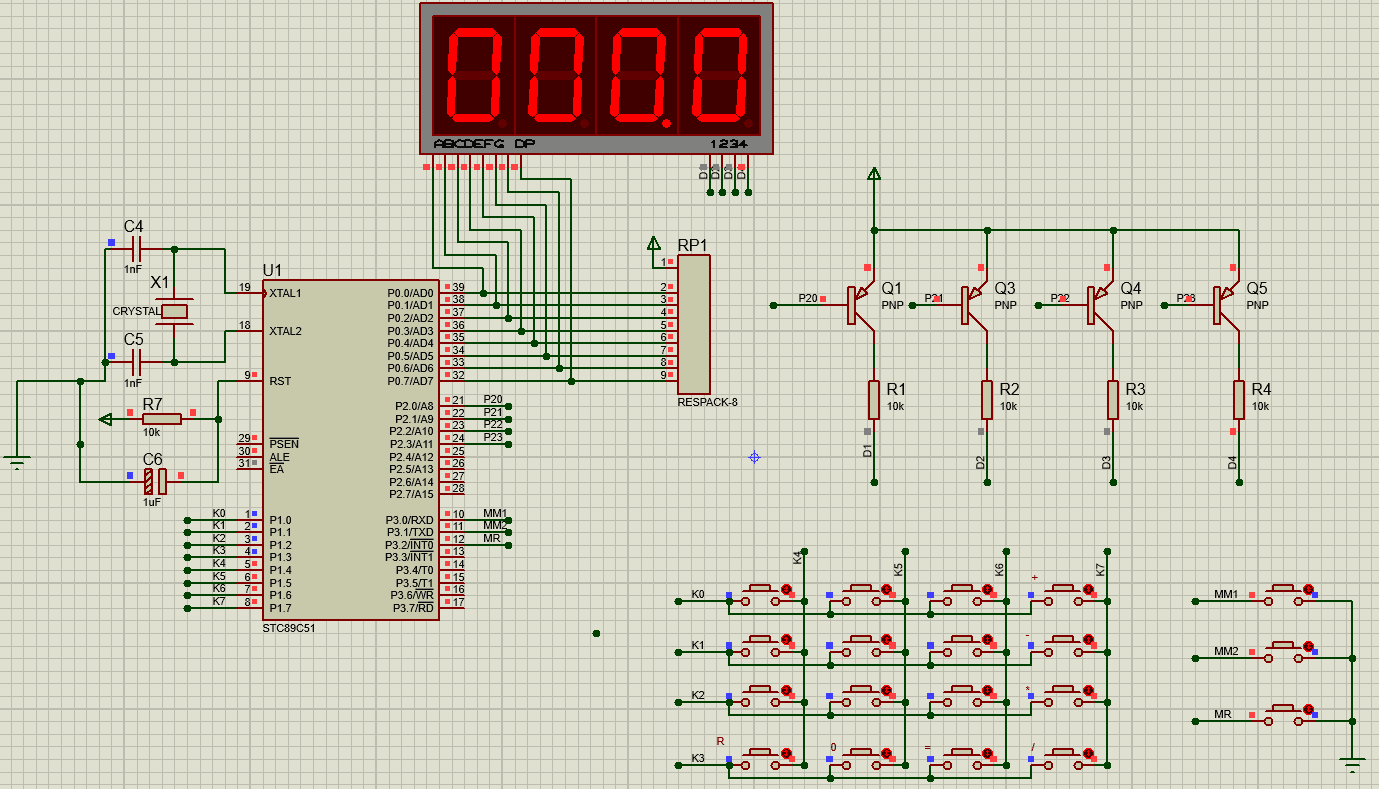Select the RP1 resistor pack
The width and height of the screenshot is (1379, 789).
694,324
